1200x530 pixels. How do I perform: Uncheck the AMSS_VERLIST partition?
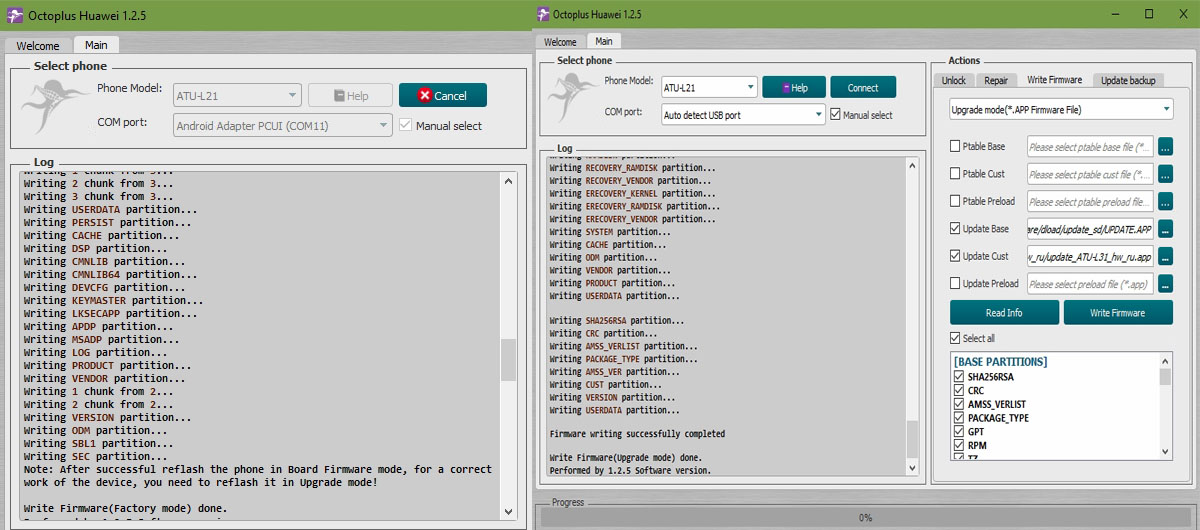[959, 404]
